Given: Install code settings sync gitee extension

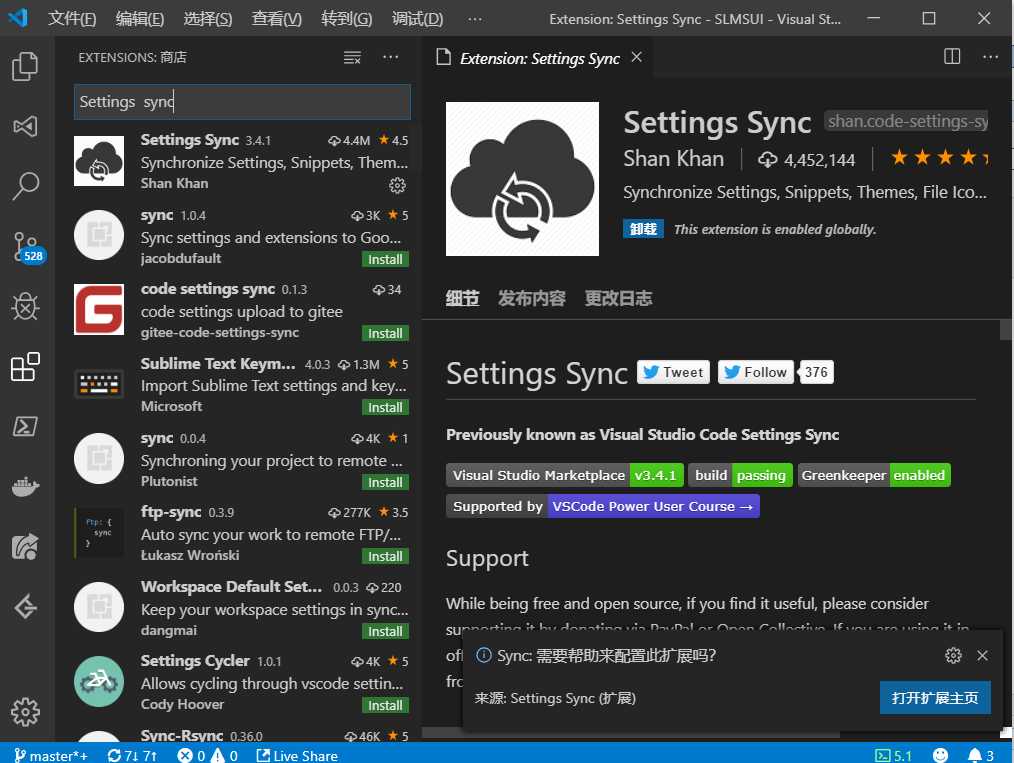Looking at the screenshot, I should click(385, 333).
